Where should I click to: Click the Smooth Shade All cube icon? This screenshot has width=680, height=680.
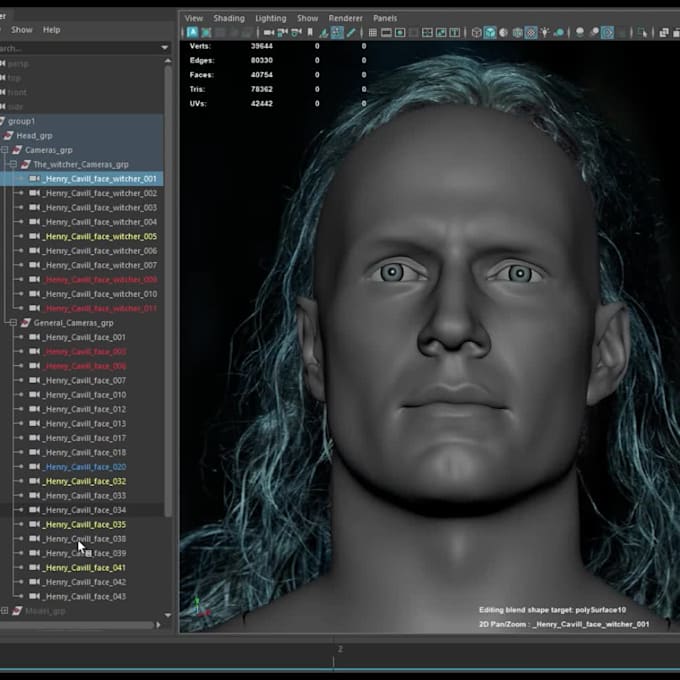coord(490,33)
